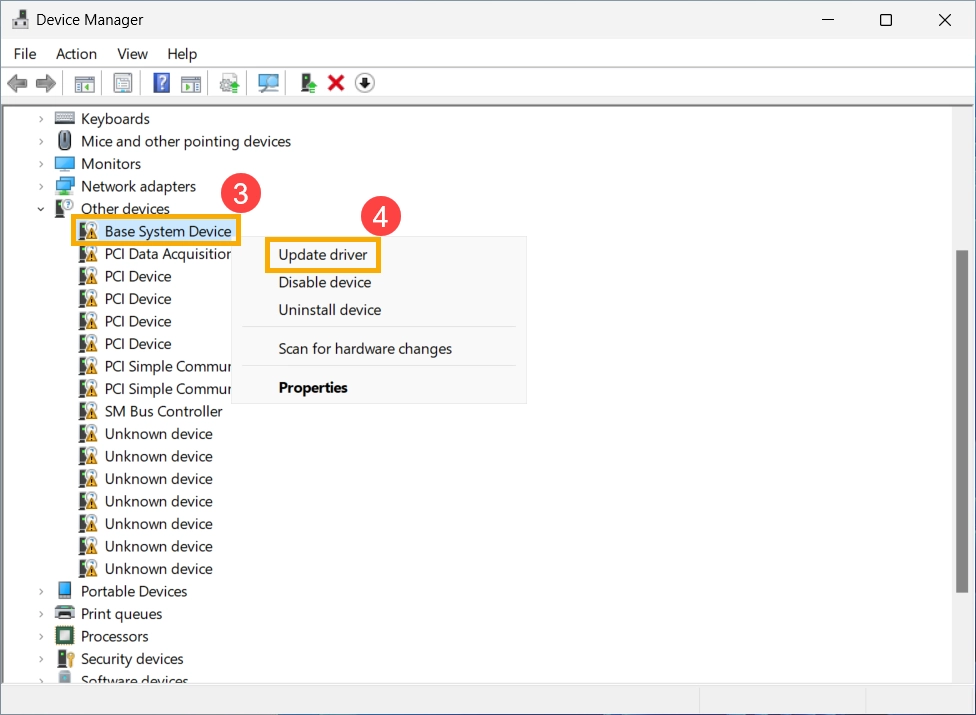Click the Mice and other pointing devices icon

coord(65,141)
